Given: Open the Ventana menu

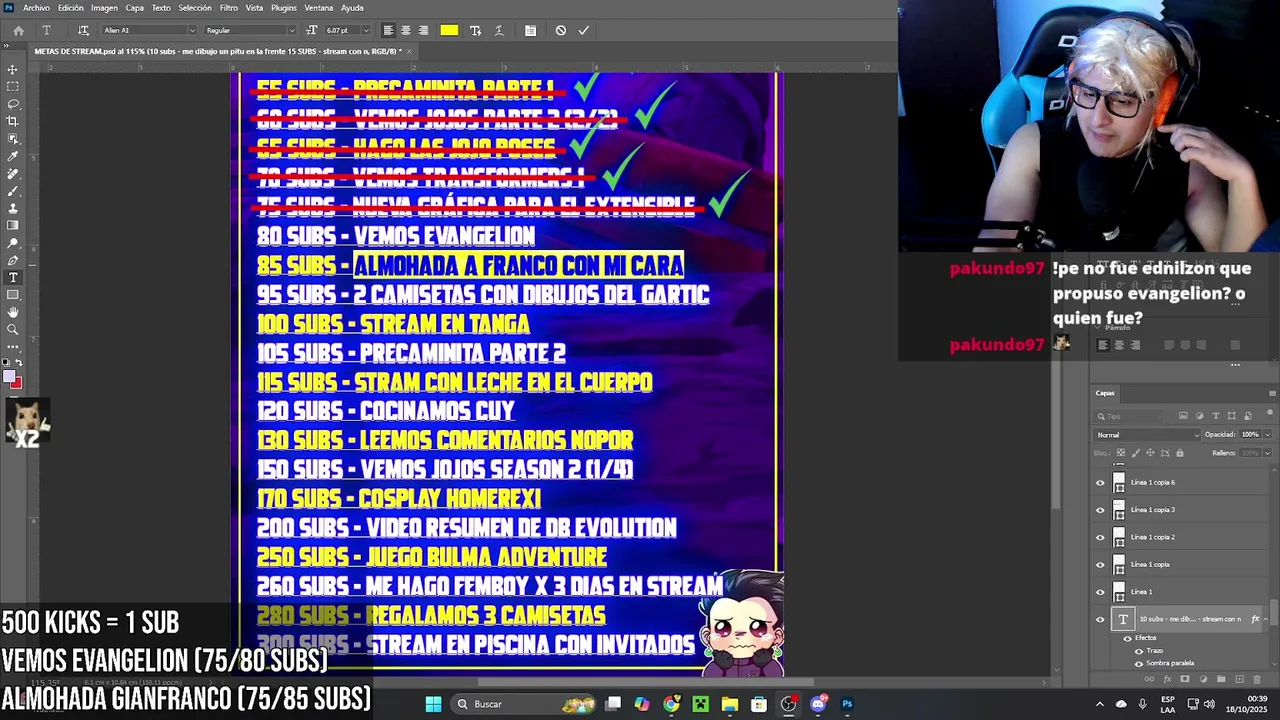Looking at the screenshot, I should coord(319,8).
